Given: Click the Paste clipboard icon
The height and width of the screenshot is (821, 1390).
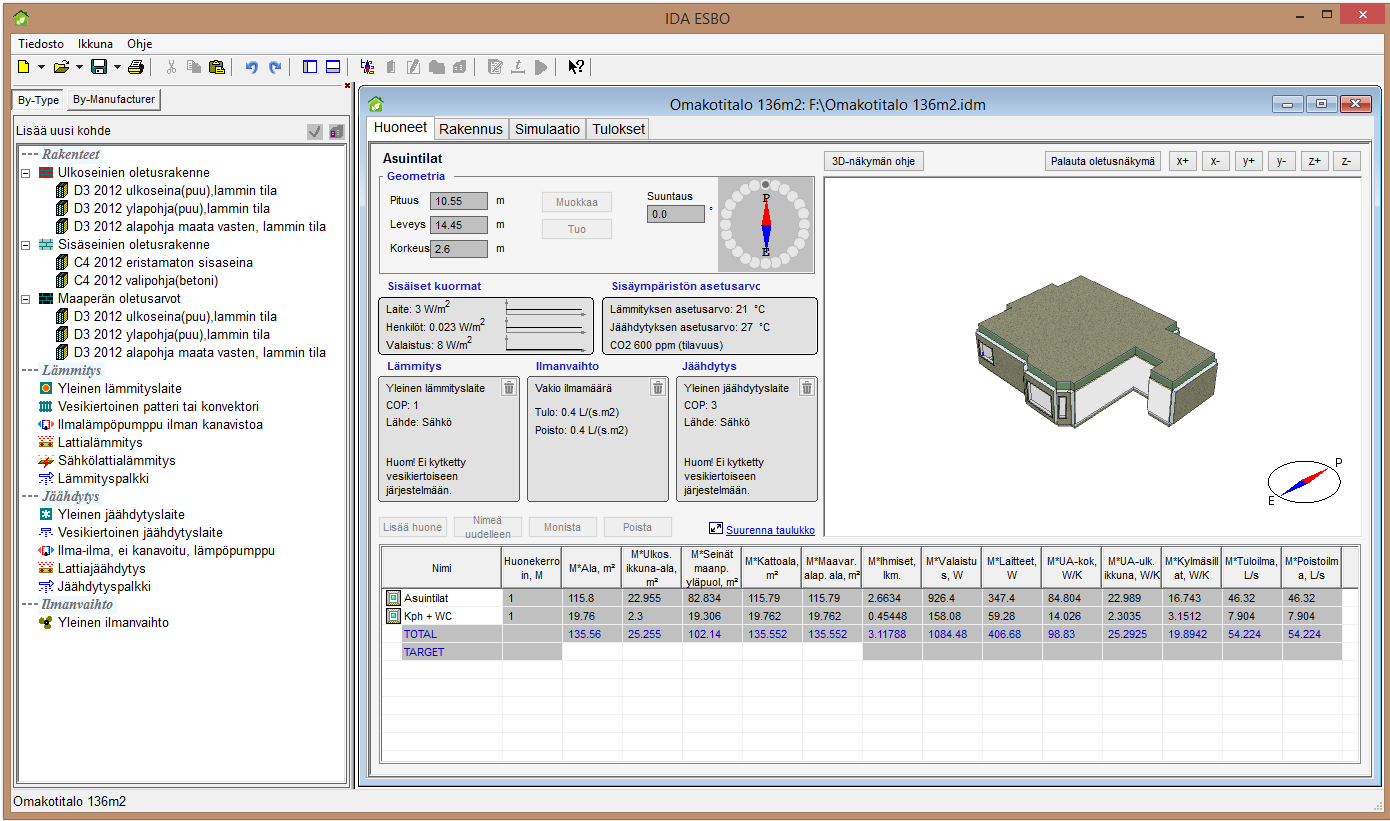Looking at the screenshot, I should [215, 67].
